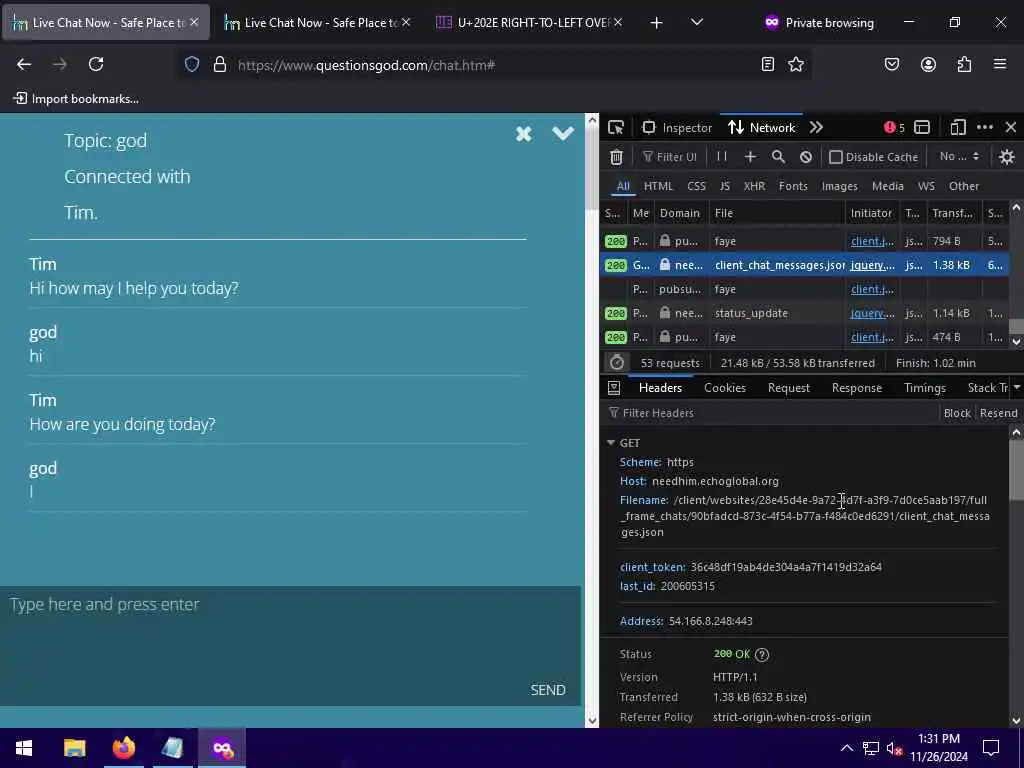Toggle responsive design mode
The height and width of the screenshot is (768, 1024).
(x=957, y=127)
